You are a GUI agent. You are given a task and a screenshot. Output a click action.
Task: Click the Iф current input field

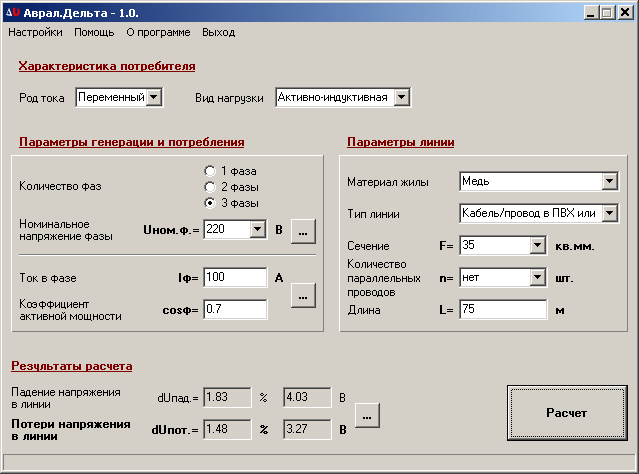tap(235, 277)
